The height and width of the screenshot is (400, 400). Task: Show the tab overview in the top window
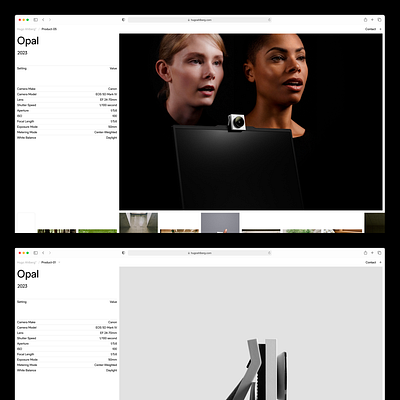(379, 20)
